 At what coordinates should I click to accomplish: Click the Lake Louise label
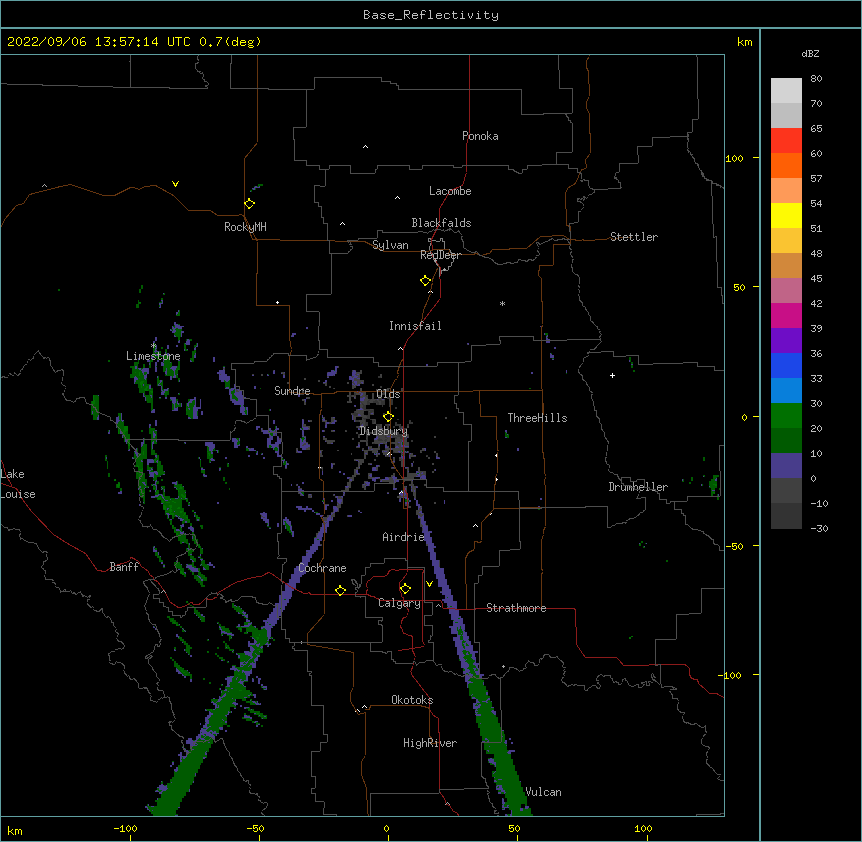[18, 484]
